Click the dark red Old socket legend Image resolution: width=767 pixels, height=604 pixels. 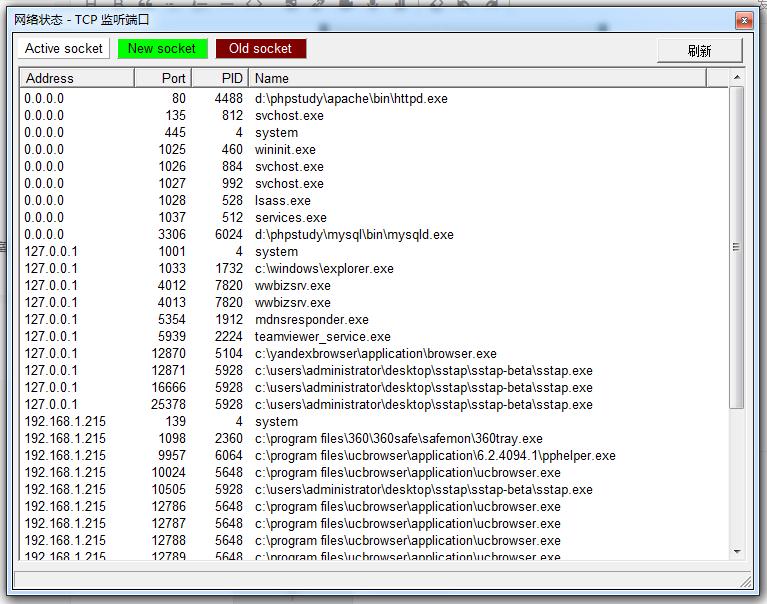pos(261,48)
